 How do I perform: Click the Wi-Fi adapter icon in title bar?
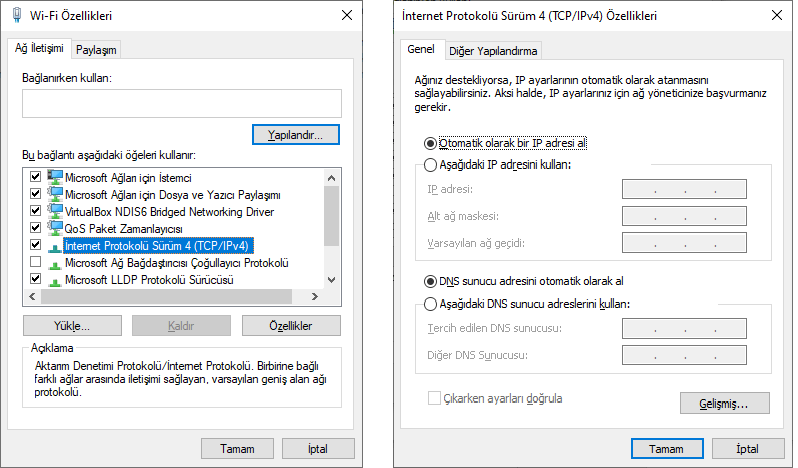pyautogui.click(x=17, y=16)
